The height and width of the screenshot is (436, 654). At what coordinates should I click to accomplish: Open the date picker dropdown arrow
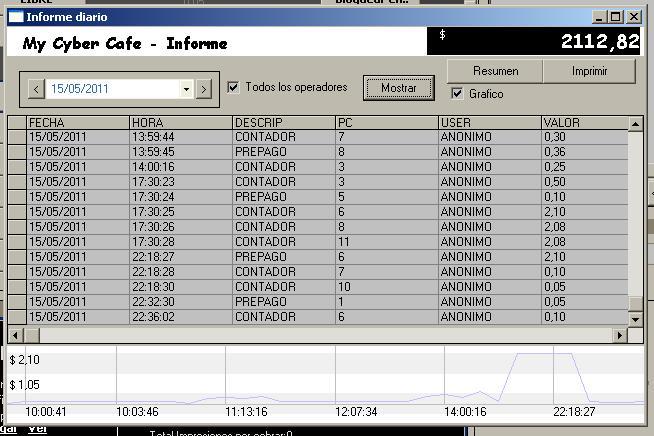coord(186,89)
